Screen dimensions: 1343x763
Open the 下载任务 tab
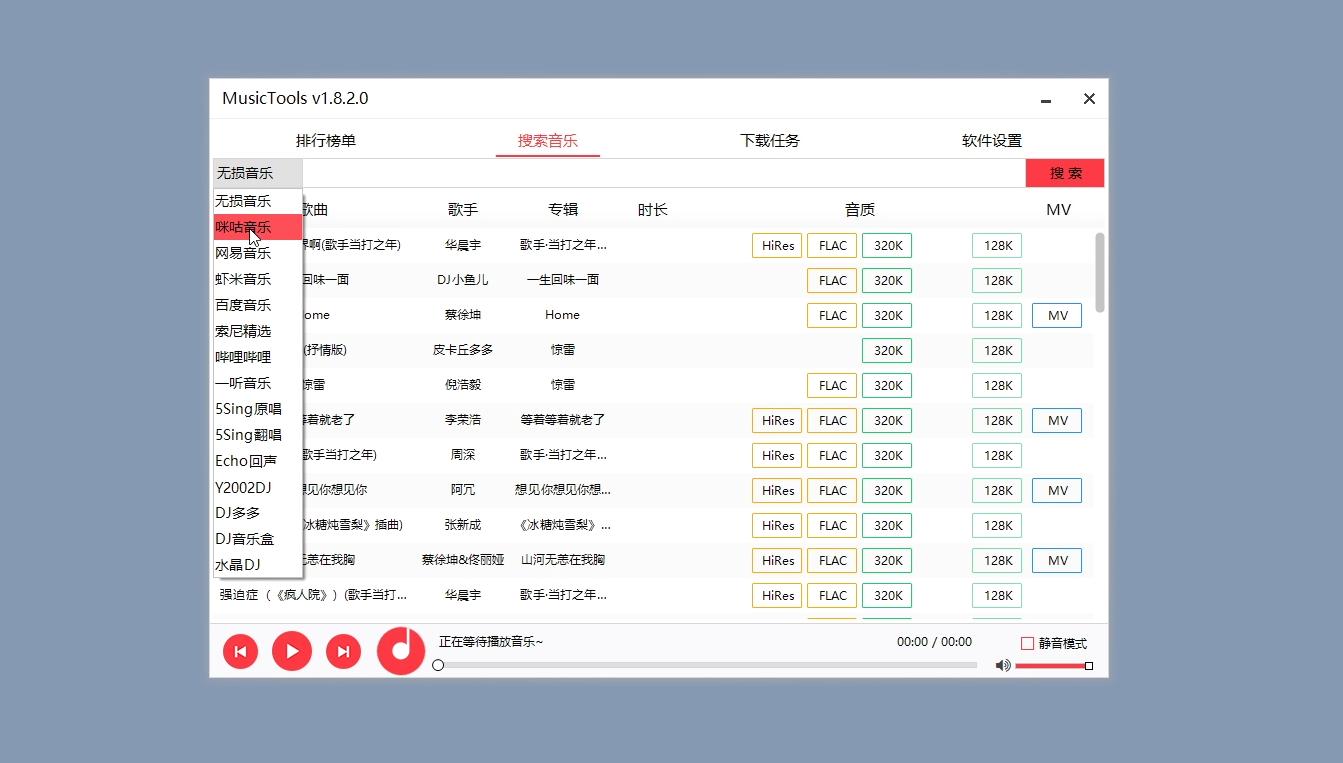click(x=770, y=140)
